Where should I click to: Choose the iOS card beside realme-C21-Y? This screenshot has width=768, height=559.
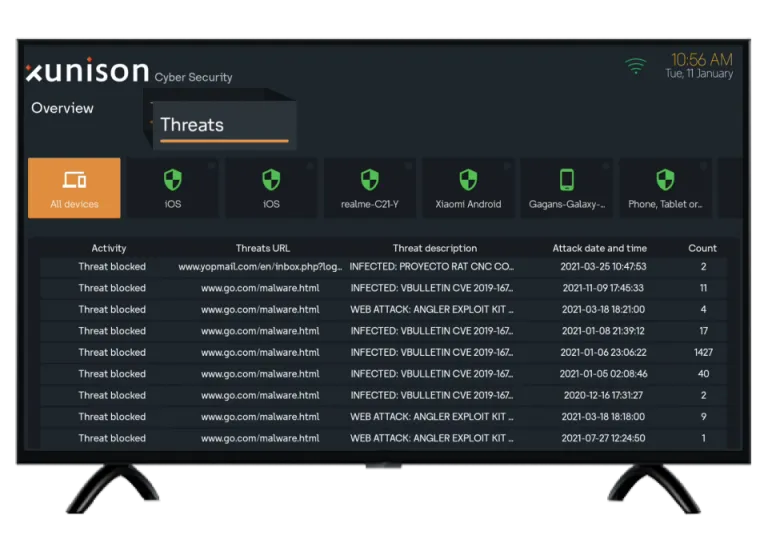pos(271,188)
